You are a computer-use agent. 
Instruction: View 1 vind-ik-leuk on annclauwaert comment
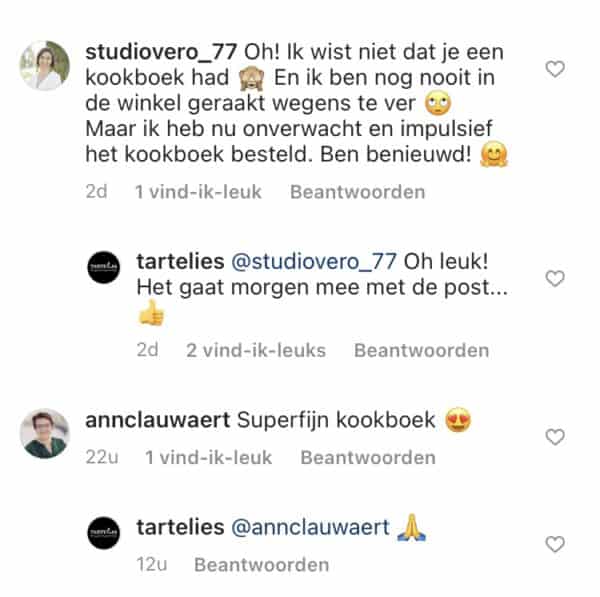(x=209, y=457)
